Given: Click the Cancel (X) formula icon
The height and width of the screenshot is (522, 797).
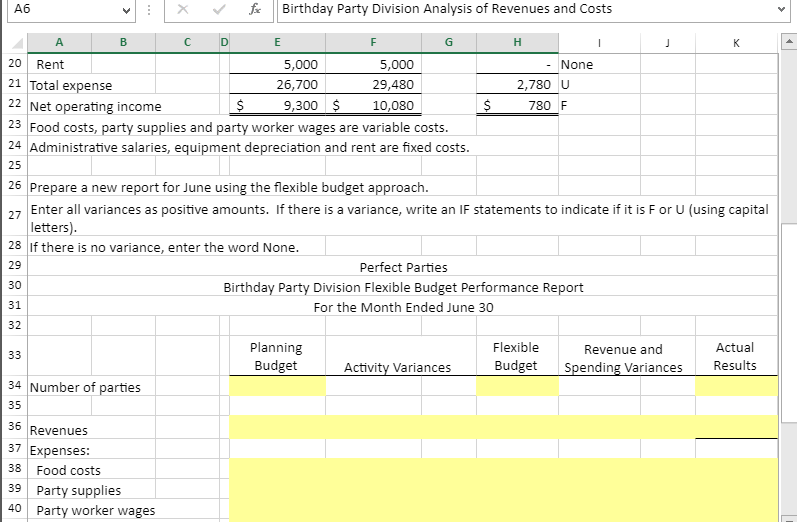Looking at the screenshot, I should [183, 10].
